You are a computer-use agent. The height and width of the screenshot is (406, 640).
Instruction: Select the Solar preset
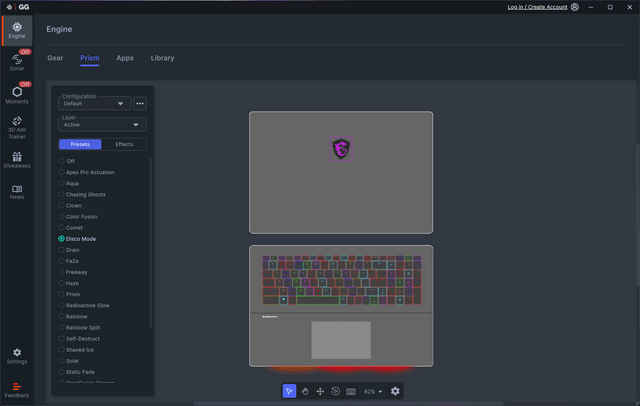pyautogui.click(x=69, y=361)
